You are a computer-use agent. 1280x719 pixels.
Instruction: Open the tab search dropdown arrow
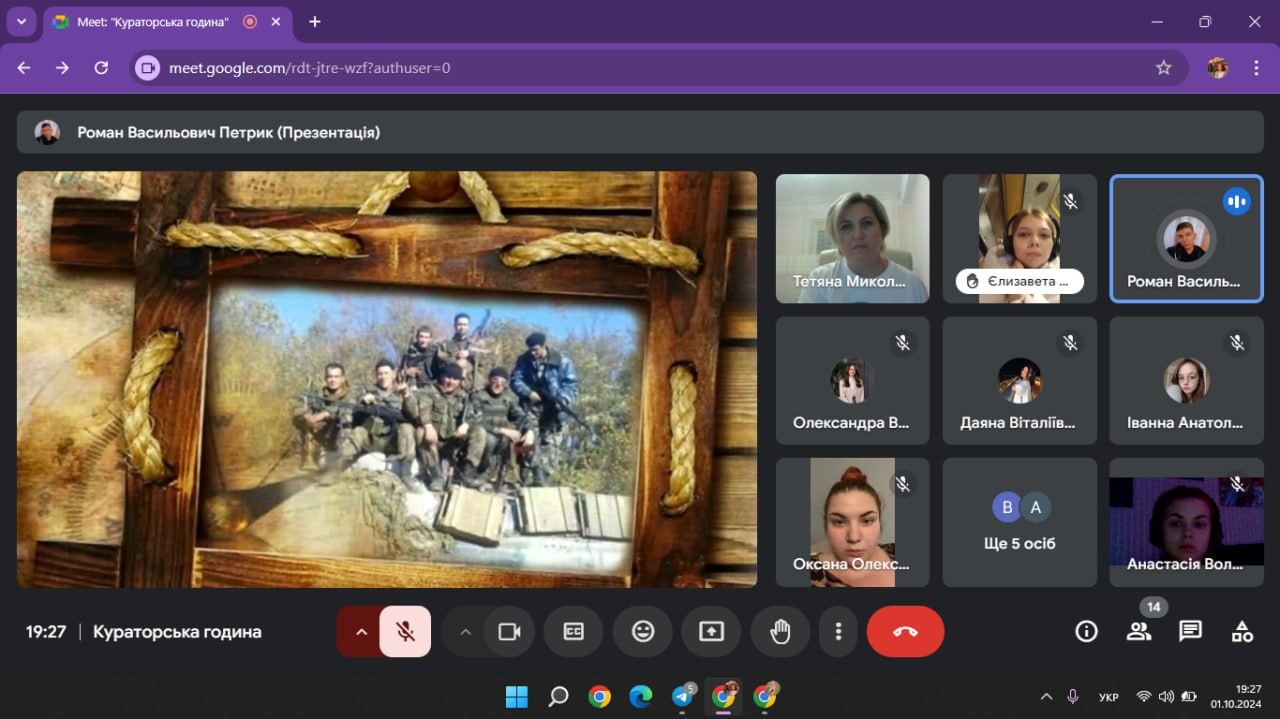21,22
